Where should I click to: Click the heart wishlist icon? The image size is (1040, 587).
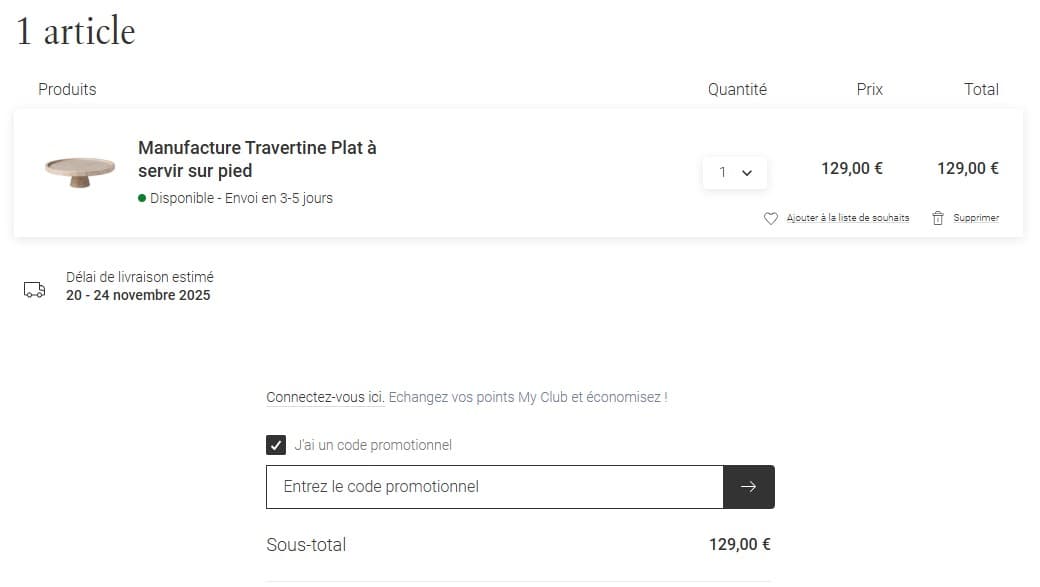(x=770, y=218)
